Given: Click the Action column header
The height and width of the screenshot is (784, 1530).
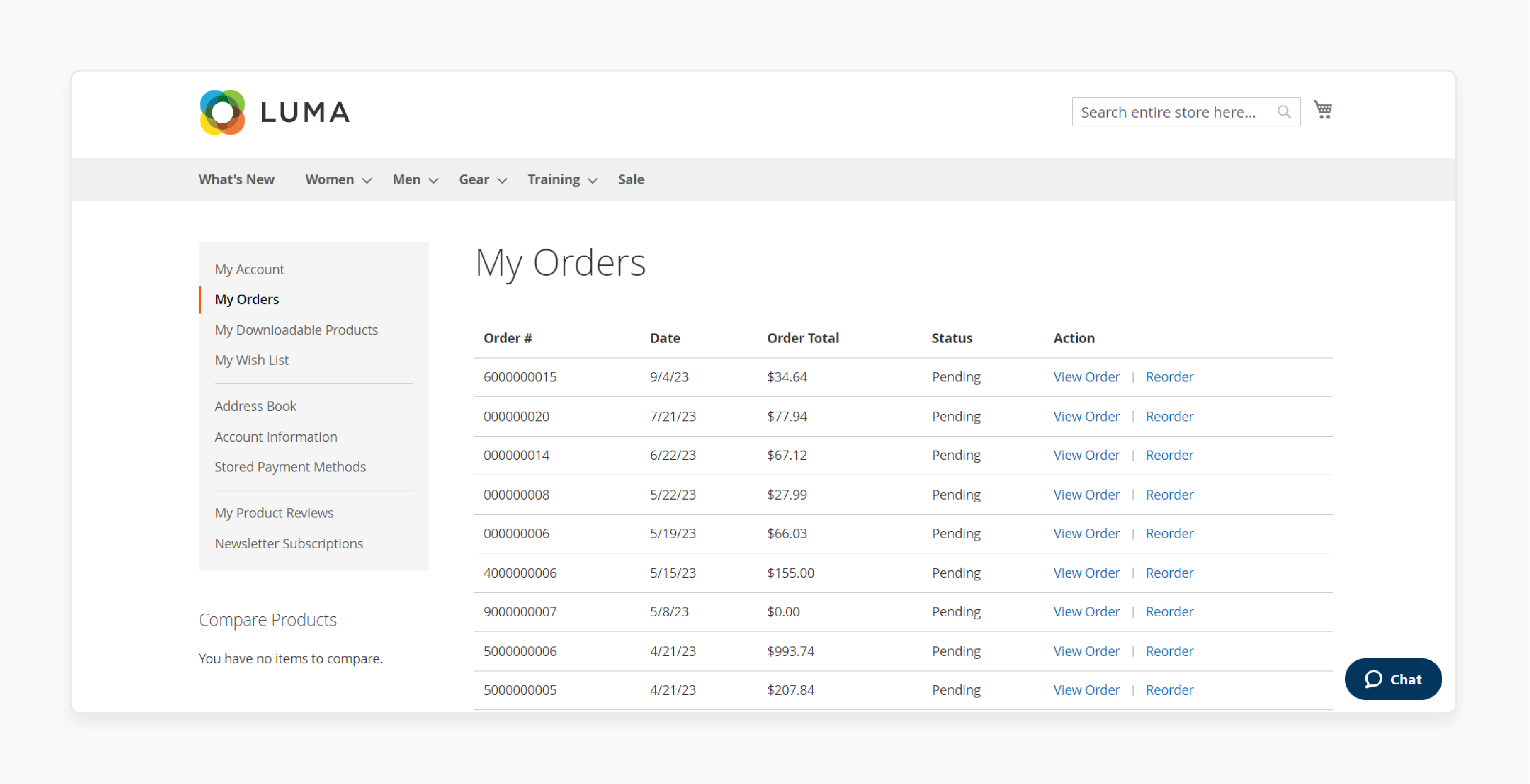Looking at the screenshot, I should pos(1074,338).
